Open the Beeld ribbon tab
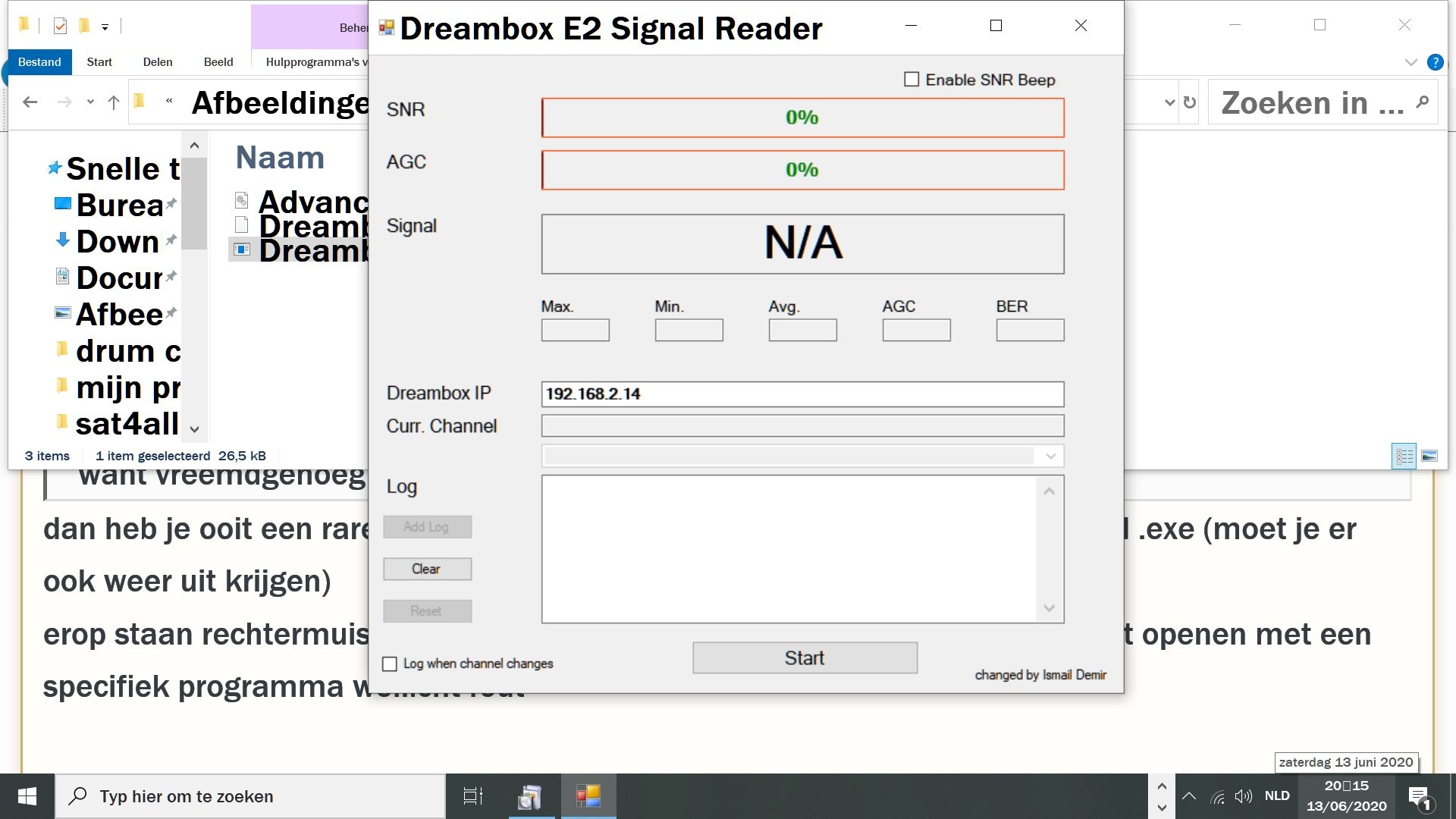The width and height of the screenshot is (1456, 819). (218, 62)
